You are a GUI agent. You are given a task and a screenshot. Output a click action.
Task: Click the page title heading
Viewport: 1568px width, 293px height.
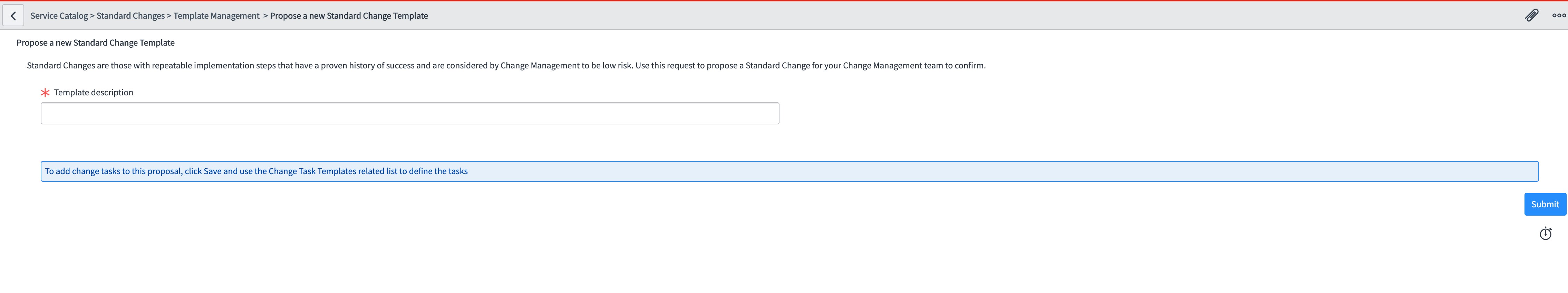(x=95, y=42)
